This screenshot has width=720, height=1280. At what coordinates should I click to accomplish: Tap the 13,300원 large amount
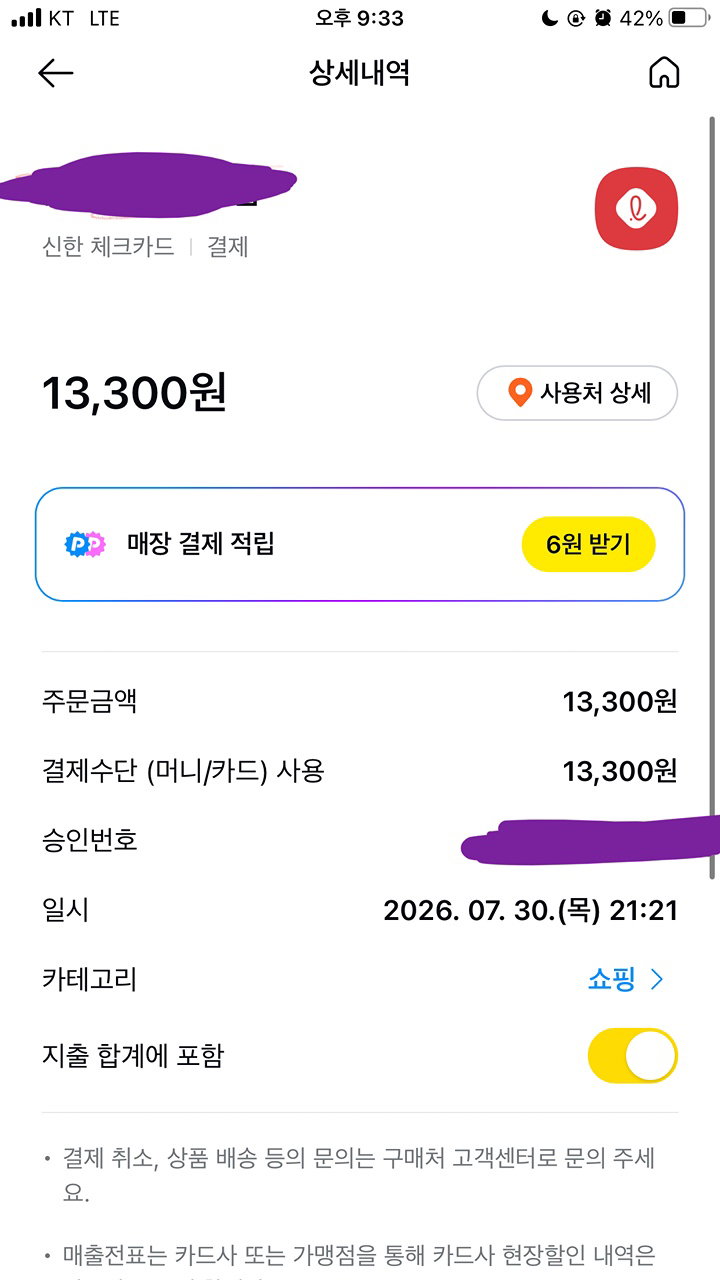(134, 393)
